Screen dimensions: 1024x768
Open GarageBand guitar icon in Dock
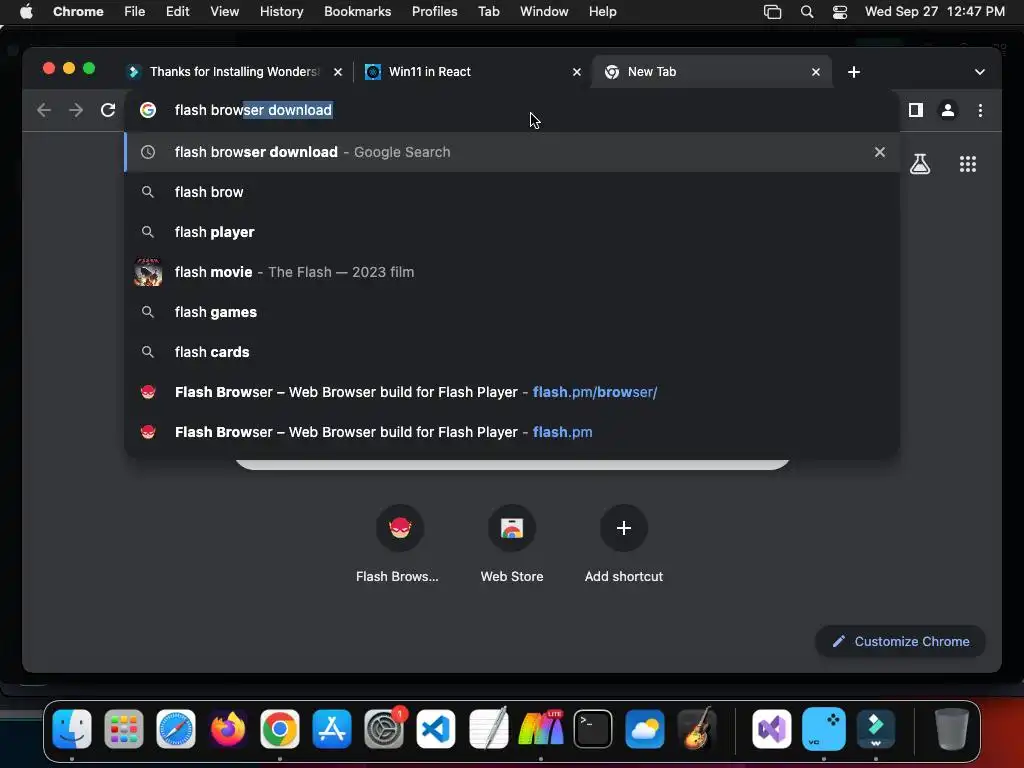(697, 729)
